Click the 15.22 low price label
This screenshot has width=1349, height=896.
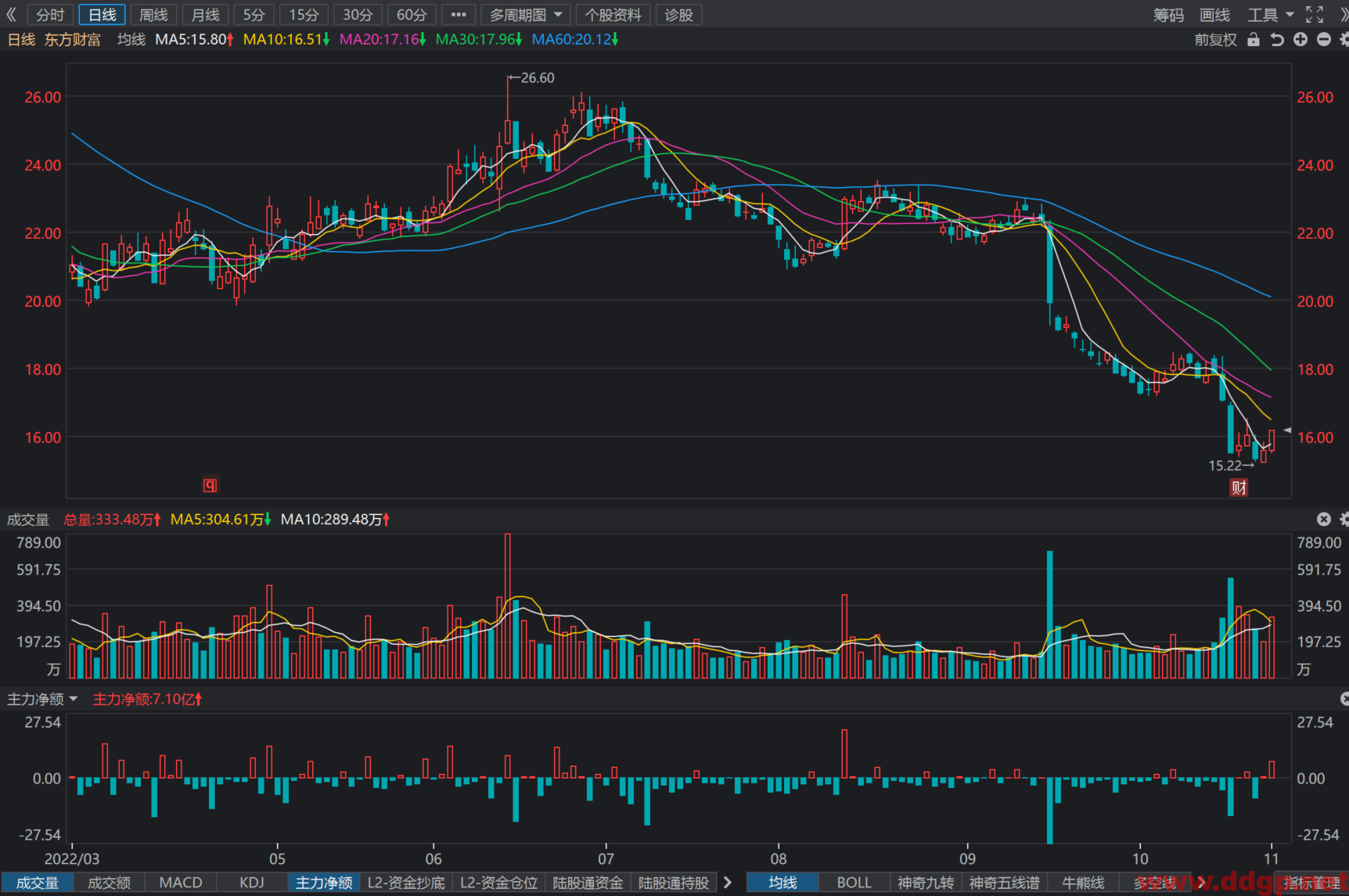point(1231,466)
